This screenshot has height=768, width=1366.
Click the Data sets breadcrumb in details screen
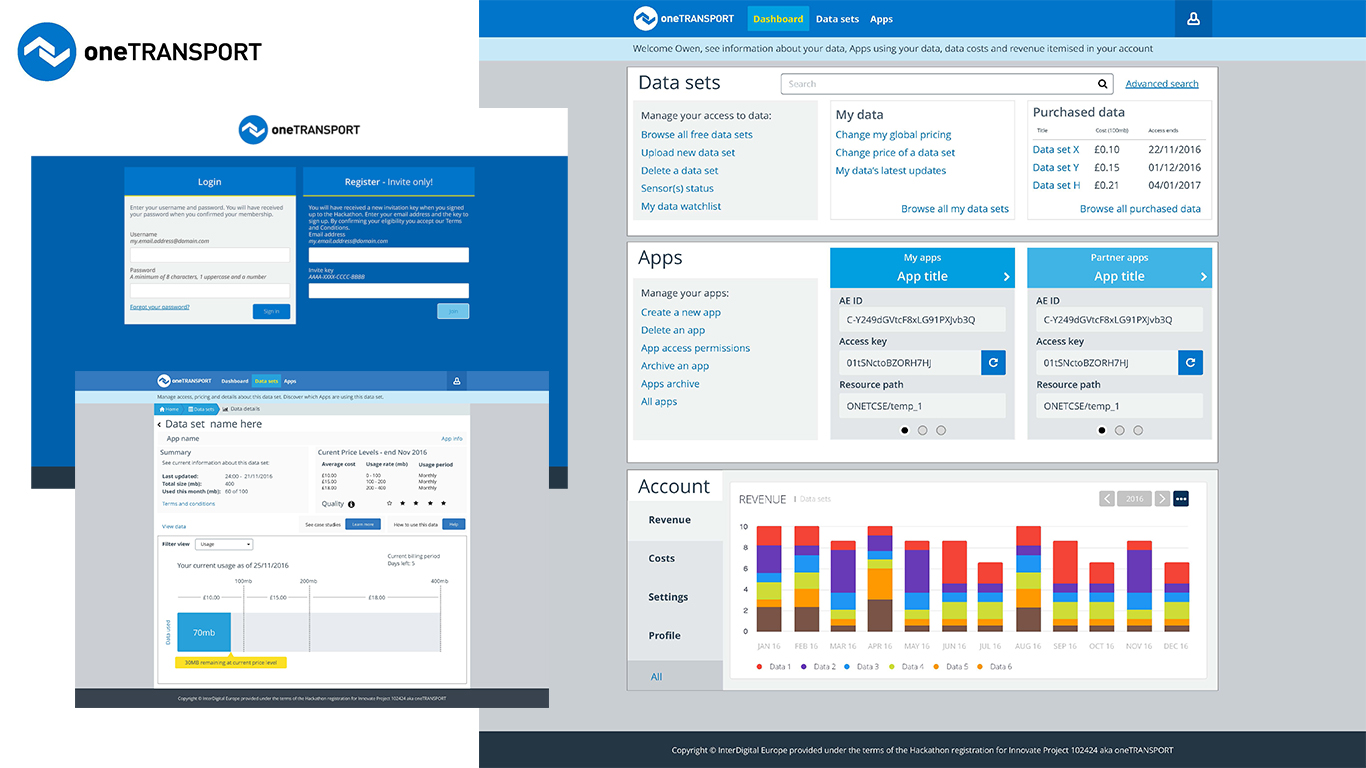pos(201,409)
